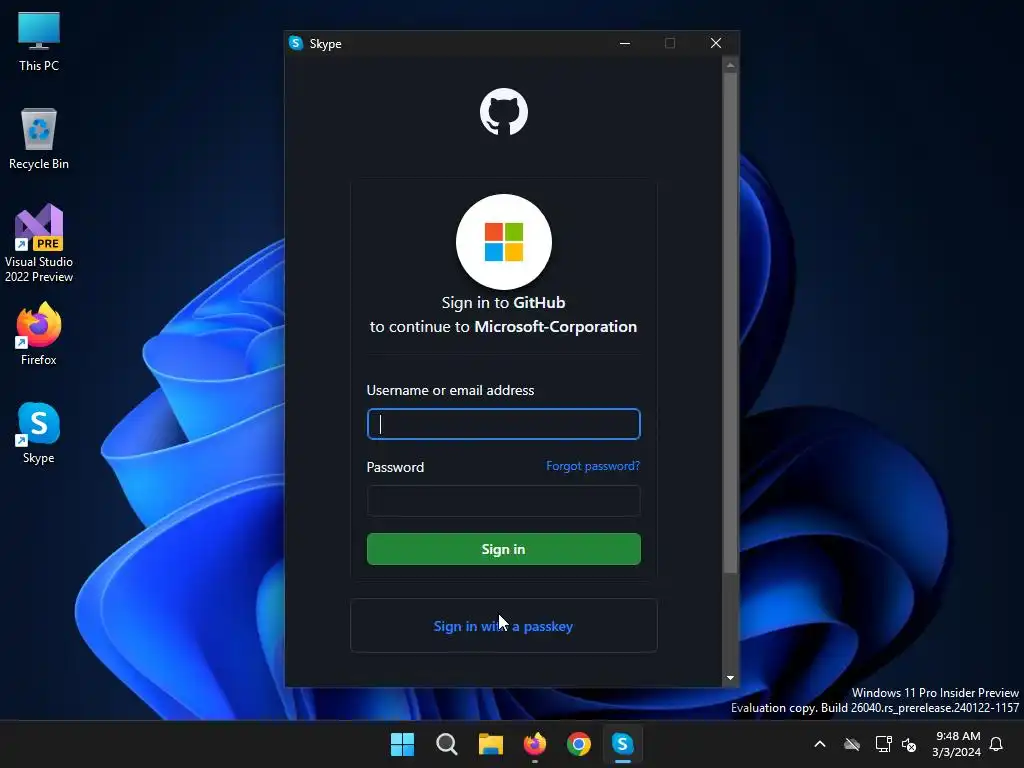1024x768 pixels.
Task: Focus the Password input field
Action: [x=504, y=501]
